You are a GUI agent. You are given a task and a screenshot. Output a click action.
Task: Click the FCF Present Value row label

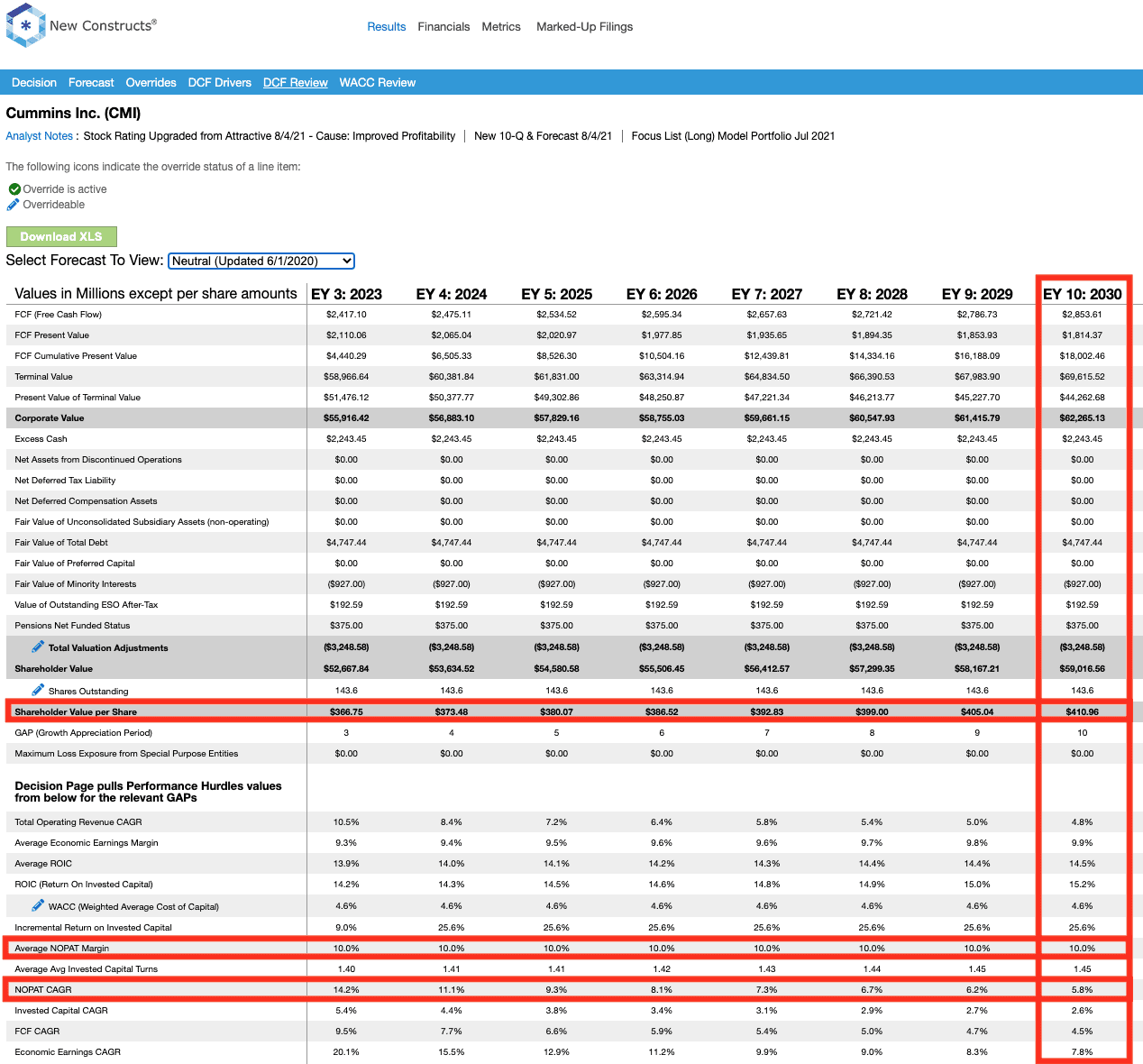point(52,335)
